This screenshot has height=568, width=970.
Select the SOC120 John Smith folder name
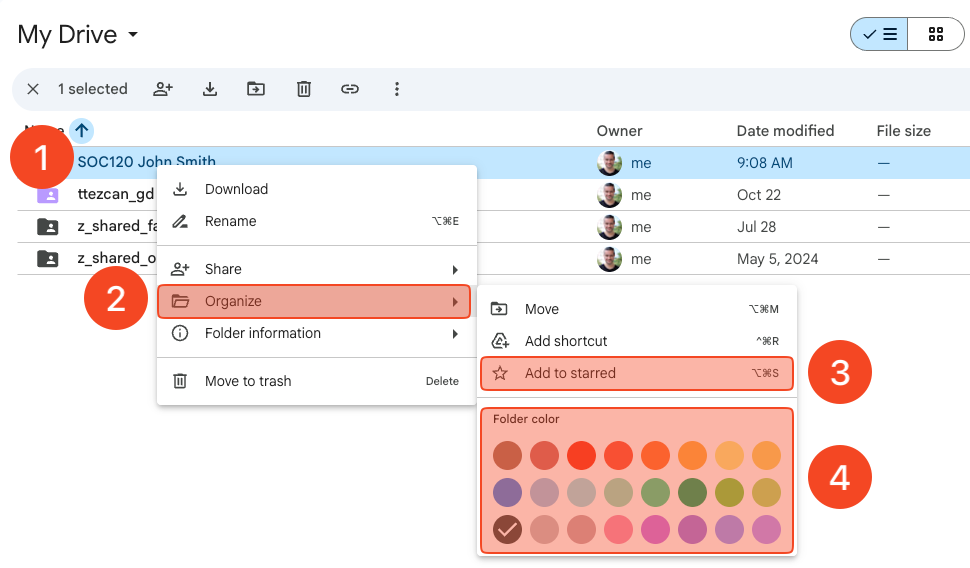click(147, 161)
